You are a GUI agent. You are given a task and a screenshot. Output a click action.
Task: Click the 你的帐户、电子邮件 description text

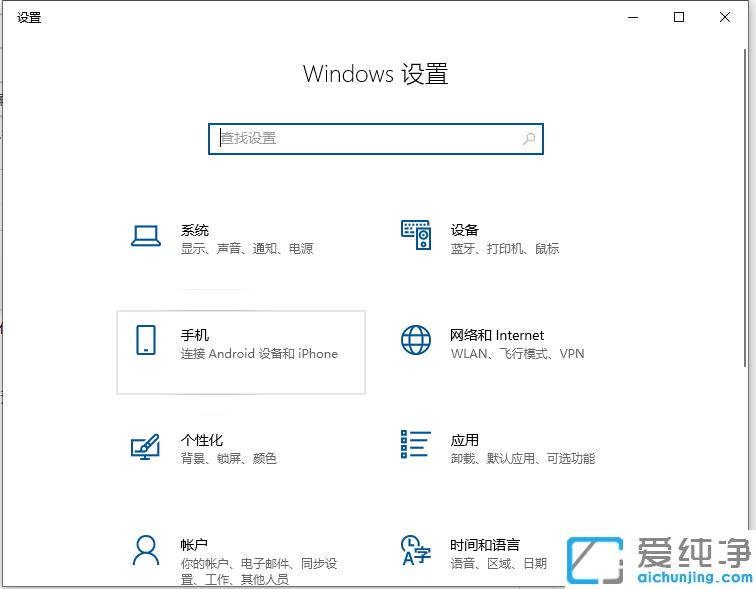pos(259,571)
